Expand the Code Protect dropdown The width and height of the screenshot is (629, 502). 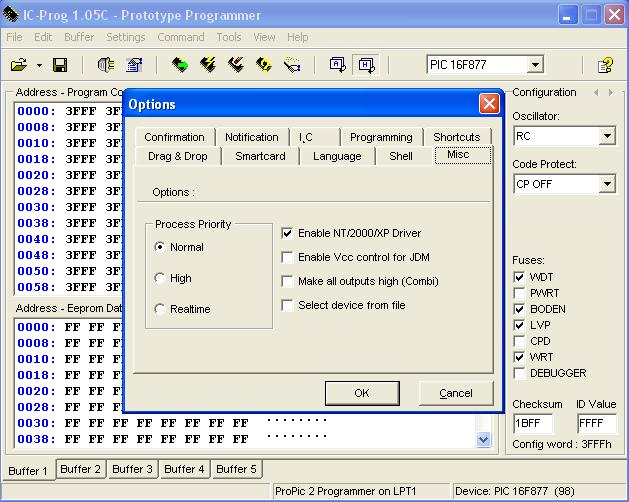[607, 184]
